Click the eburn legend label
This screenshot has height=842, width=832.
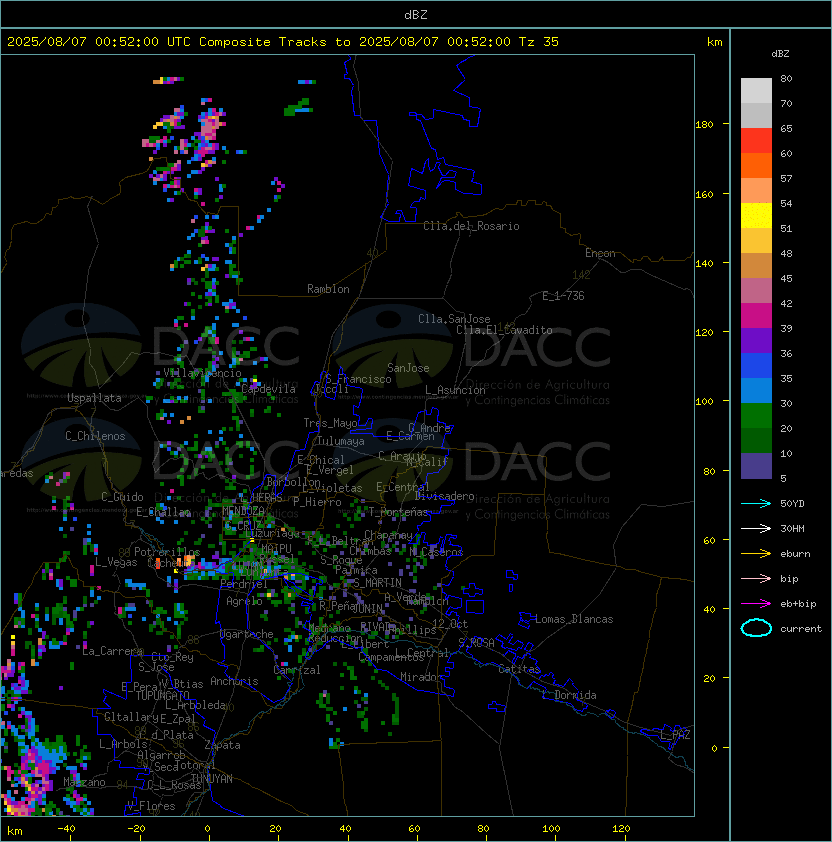(x=795, y=554)
